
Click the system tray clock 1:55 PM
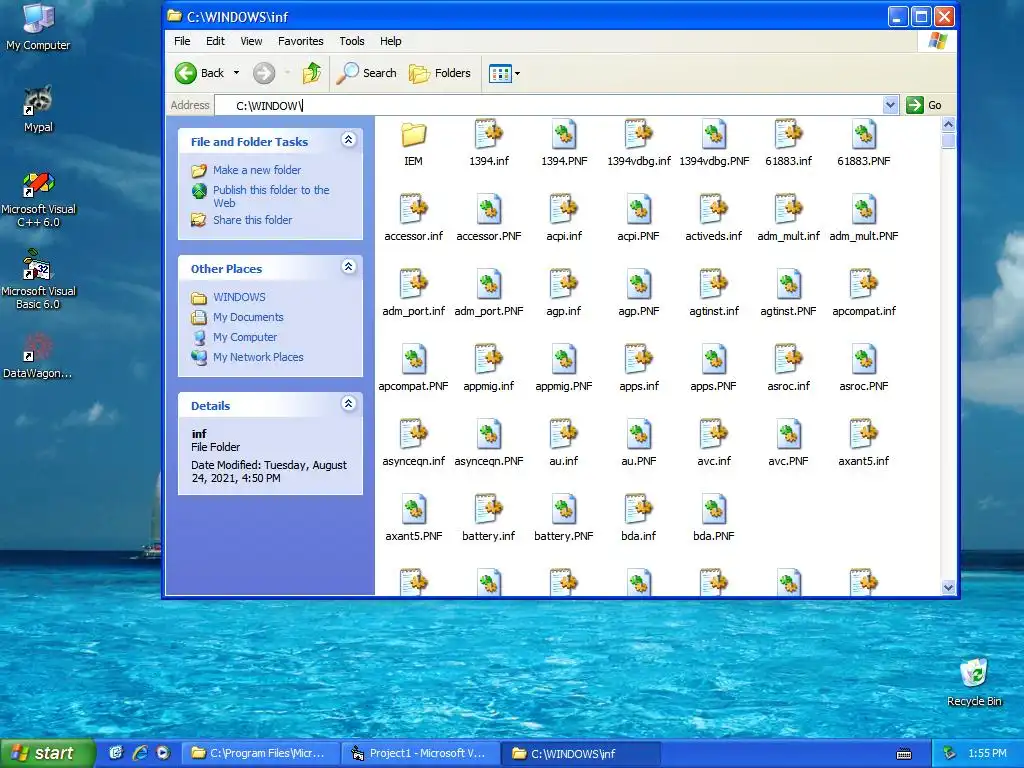pyautogui.click(x=987, y=753)
